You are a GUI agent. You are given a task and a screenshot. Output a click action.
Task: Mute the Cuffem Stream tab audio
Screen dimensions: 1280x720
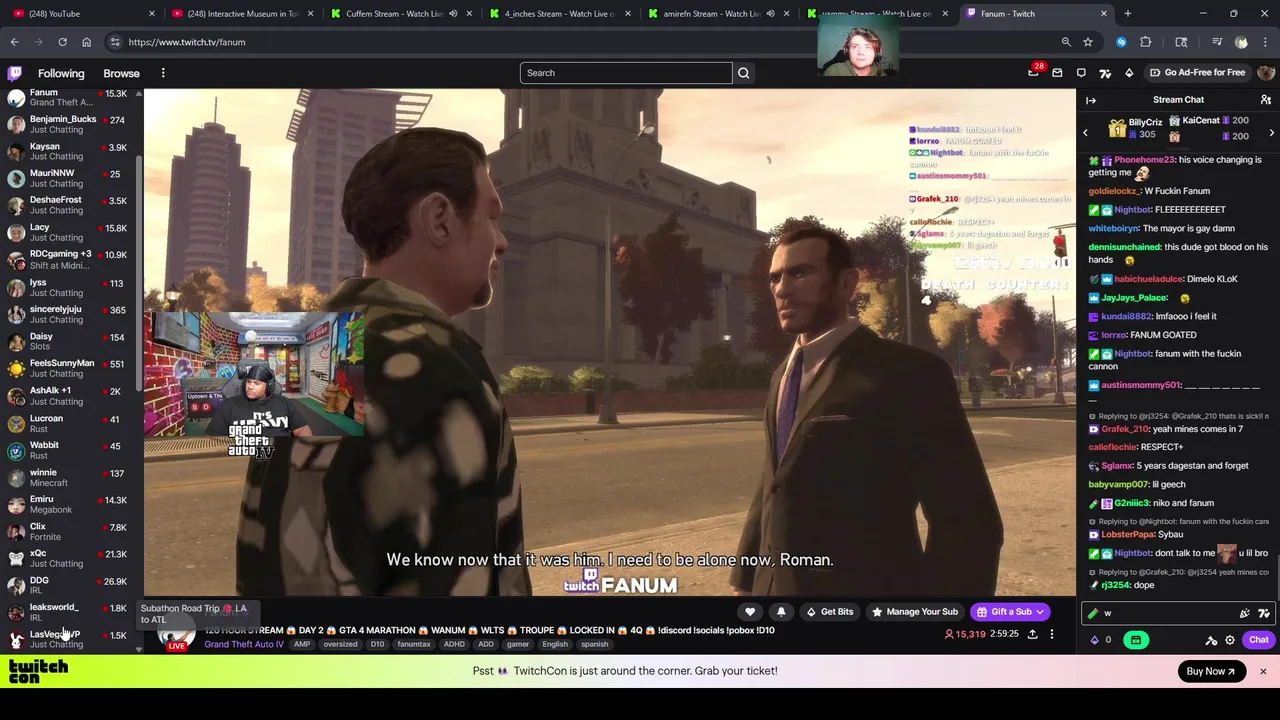coord(452,14)
